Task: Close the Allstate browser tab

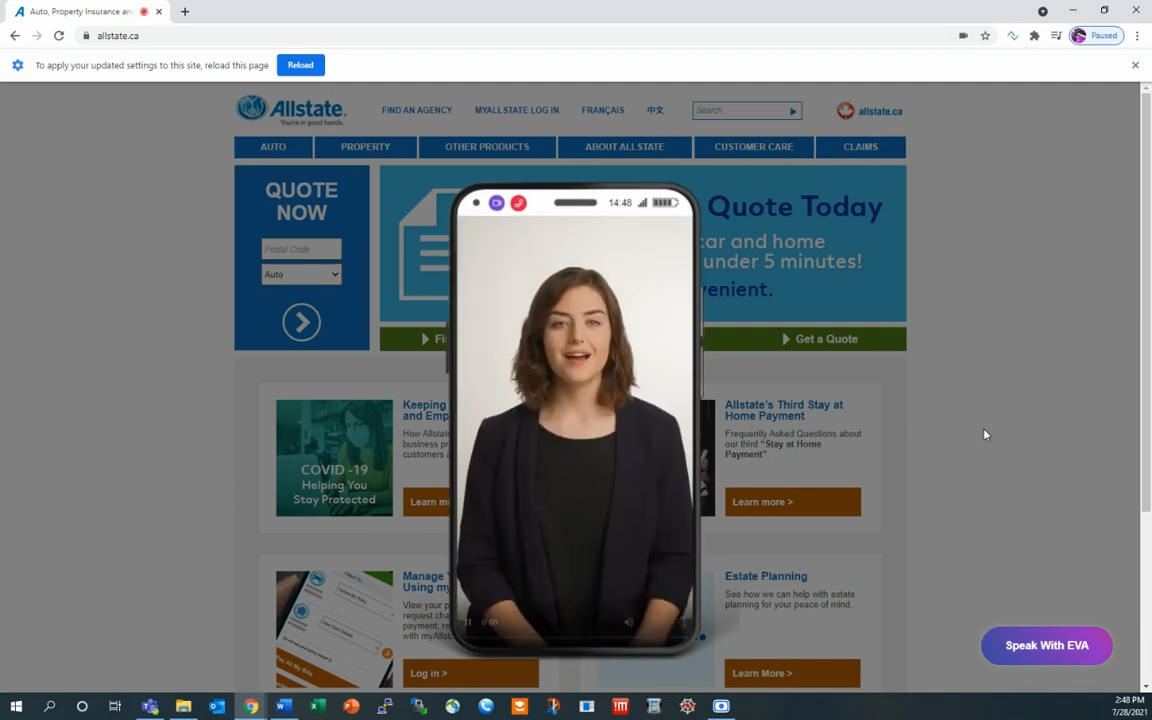Action: 159,12
